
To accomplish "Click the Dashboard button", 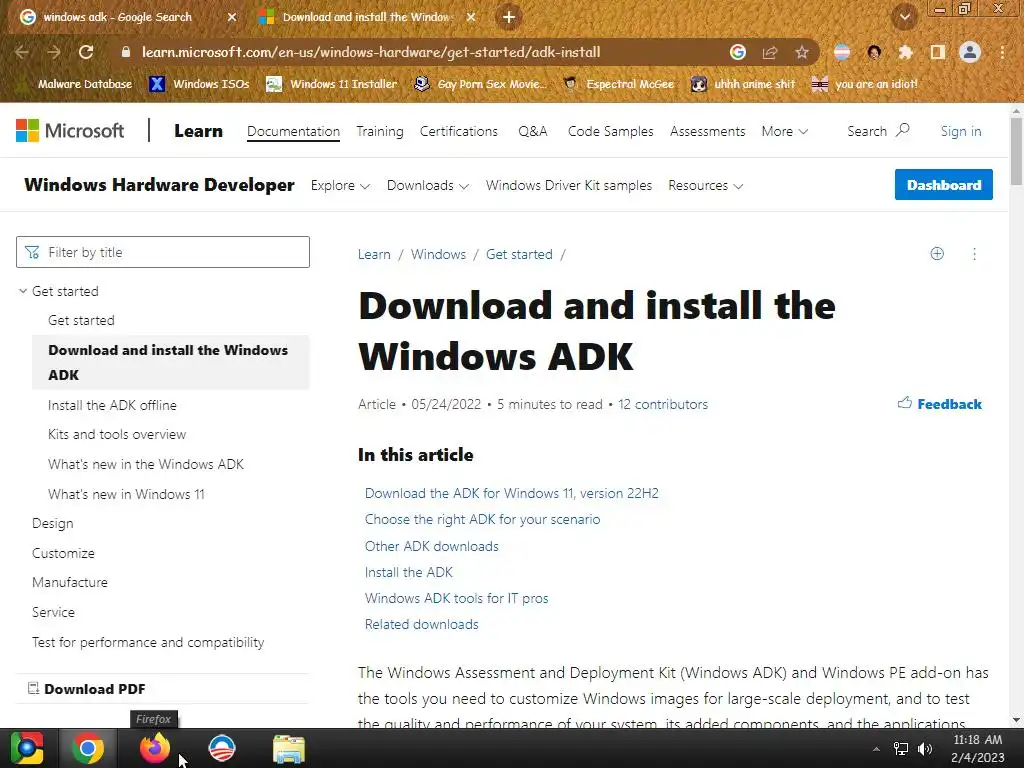I will point(944,185).
